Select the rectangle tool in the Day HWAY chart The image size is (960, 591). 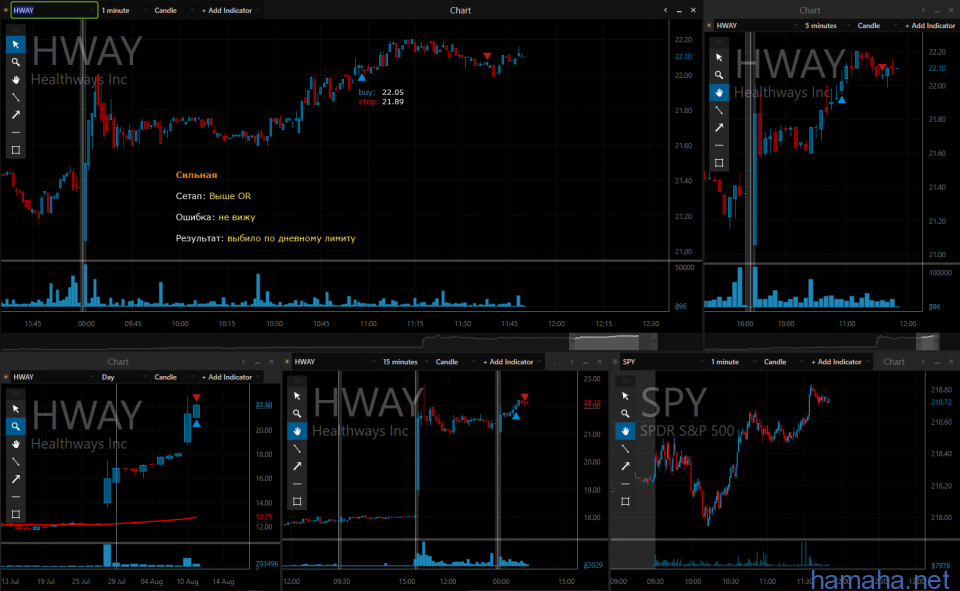16,514
